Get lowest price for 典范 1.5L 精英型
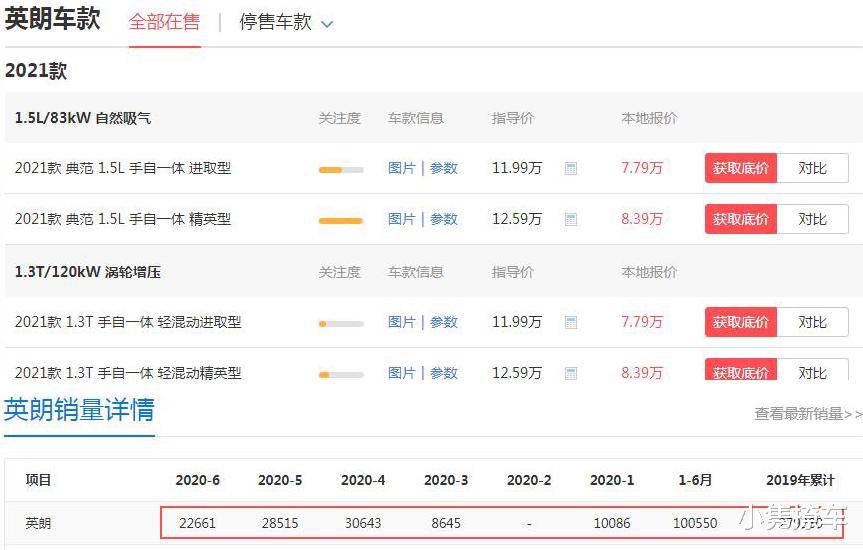This screenshot has height=550, width=863. tap(740, 219)
